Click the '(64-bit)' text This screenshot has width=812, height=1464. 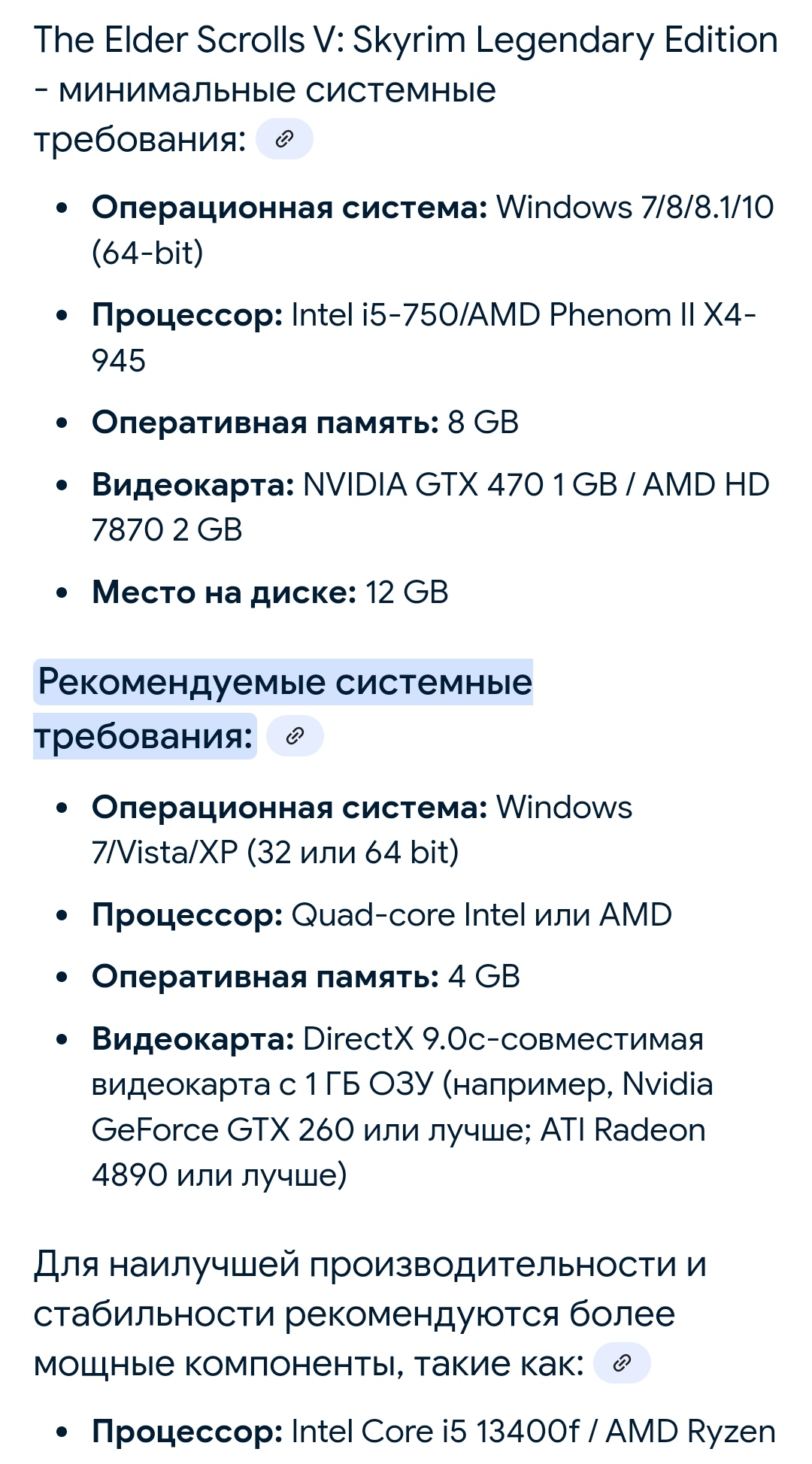(147, 253)
